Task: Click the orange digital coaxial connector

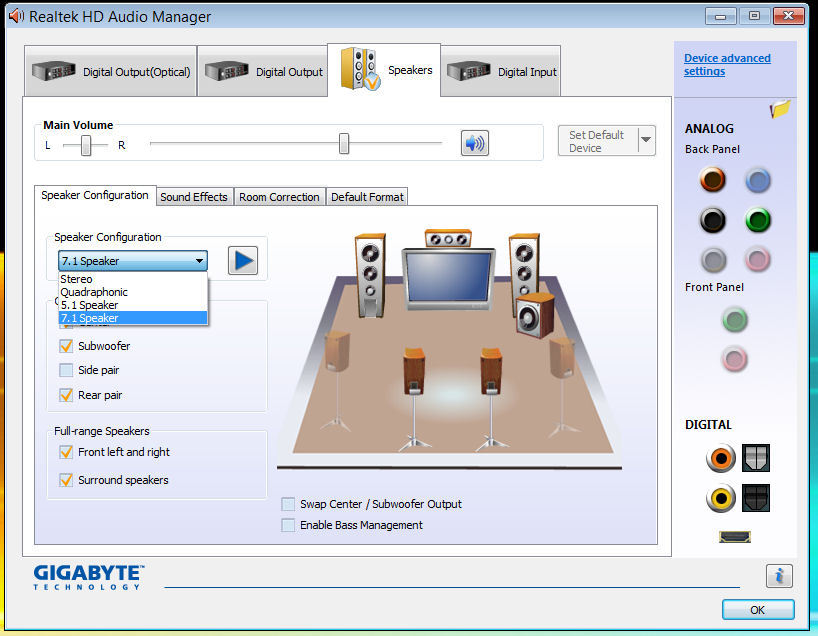Action: [721, 458]
